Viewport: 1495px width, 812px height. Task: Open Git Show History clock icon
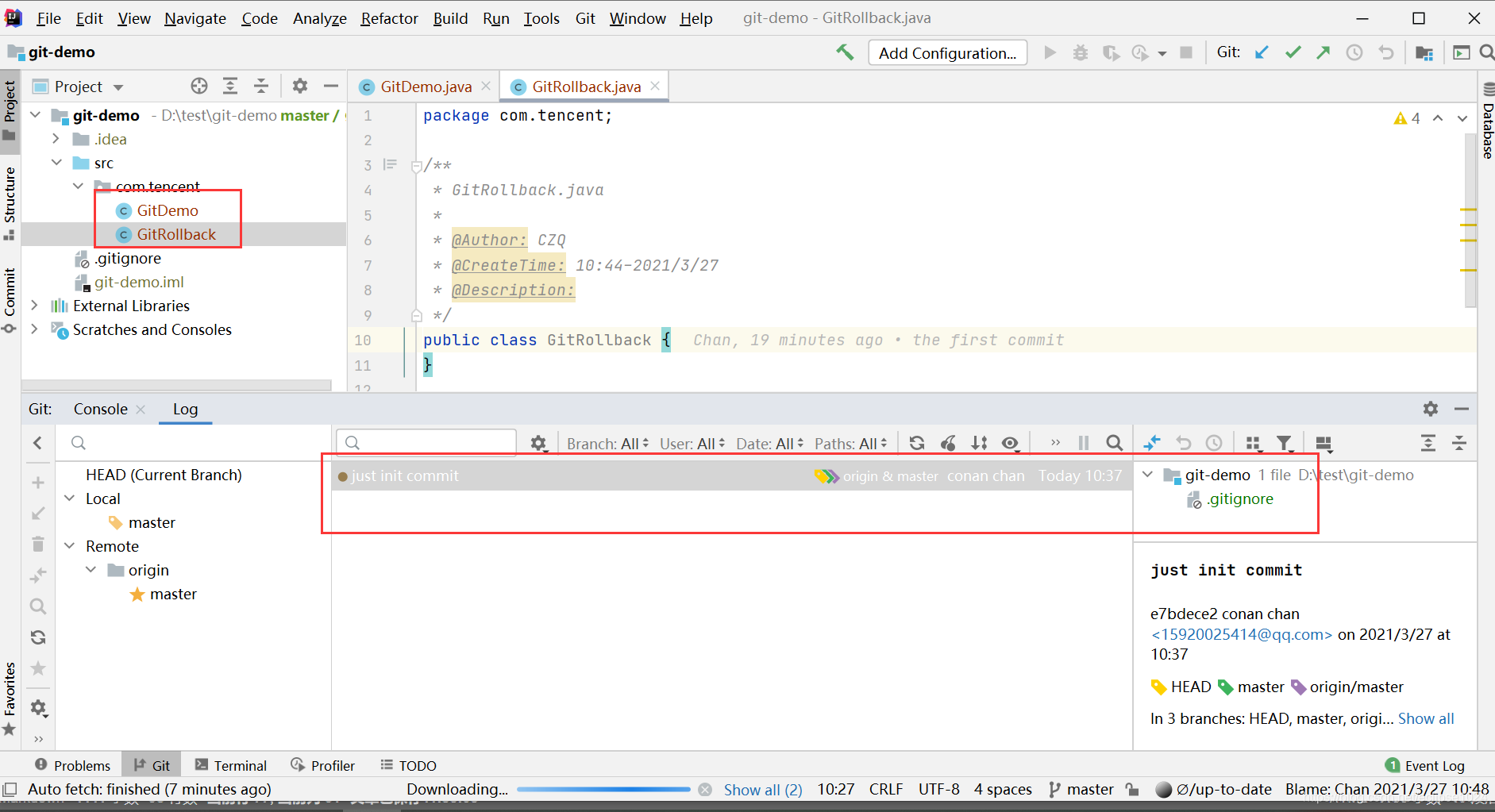[1354, 52]
